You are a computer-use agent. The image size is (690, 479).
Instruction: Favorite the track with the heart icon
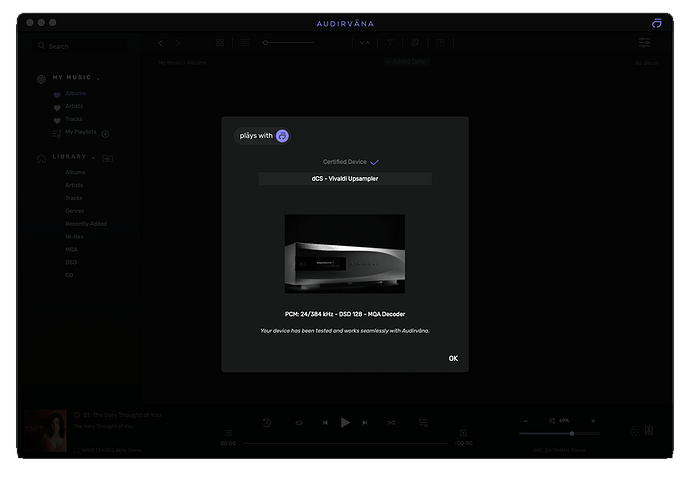77,415
